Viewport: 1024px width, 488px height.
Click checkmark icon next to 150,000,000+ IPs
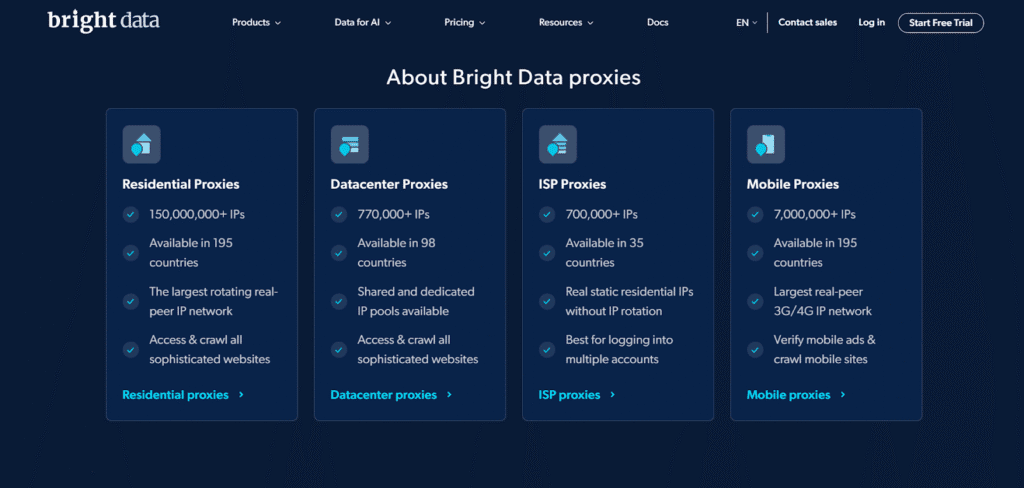130,214
